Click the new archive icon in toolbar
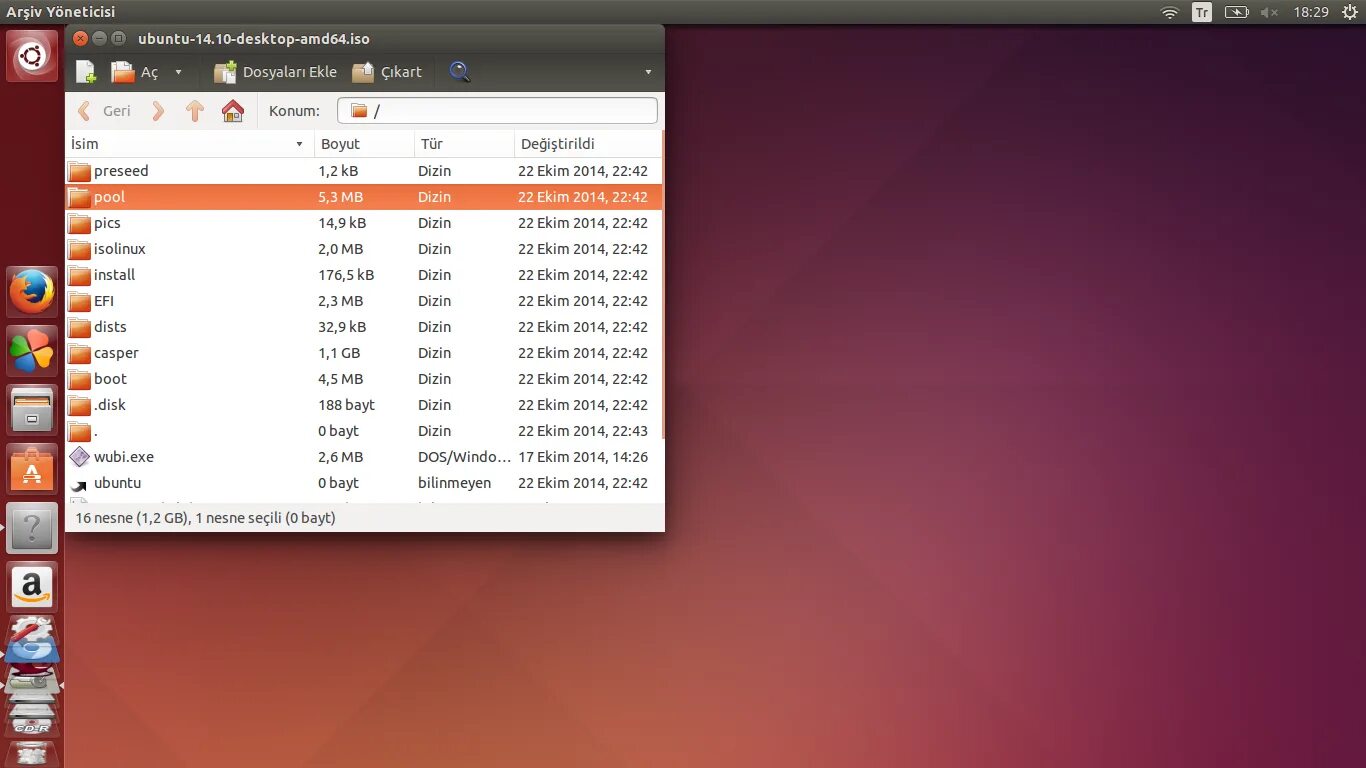The height and width of the screenshot is (768, 1366). coord(85,71)
